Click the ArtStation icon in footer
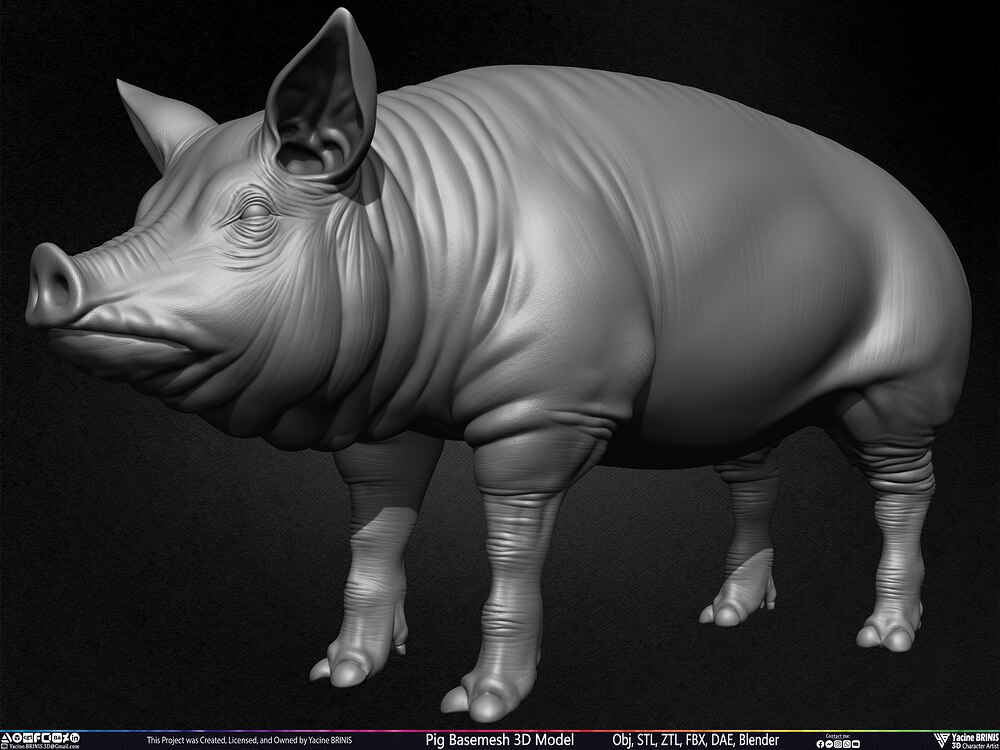 tap(6, 738)
